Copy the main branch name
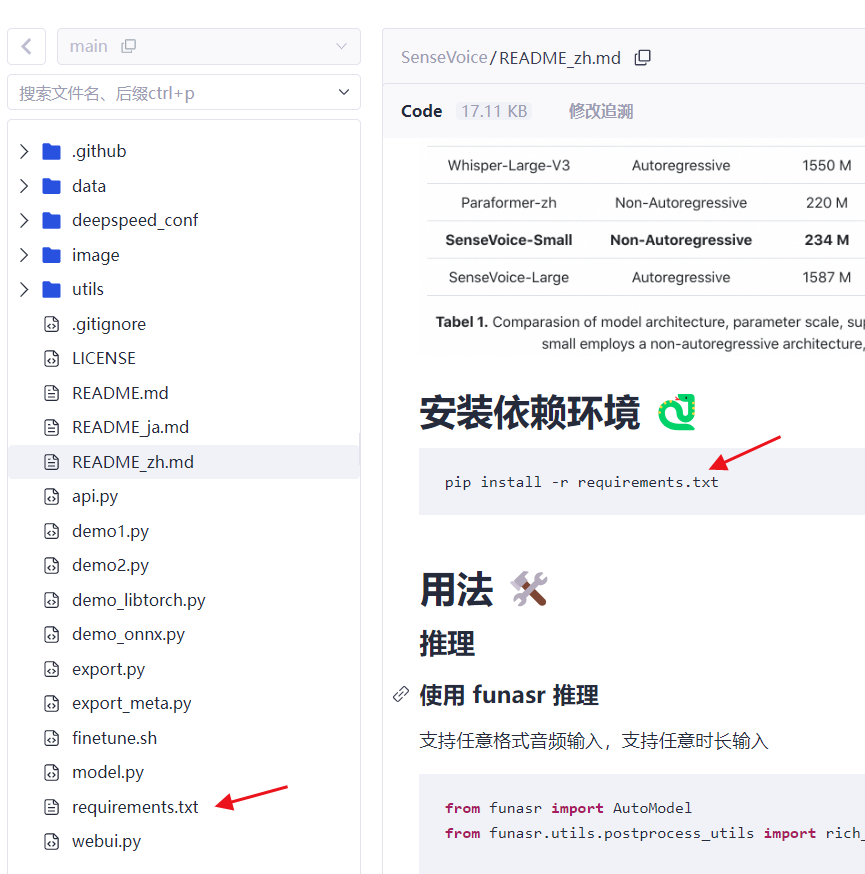 (128, 45)
